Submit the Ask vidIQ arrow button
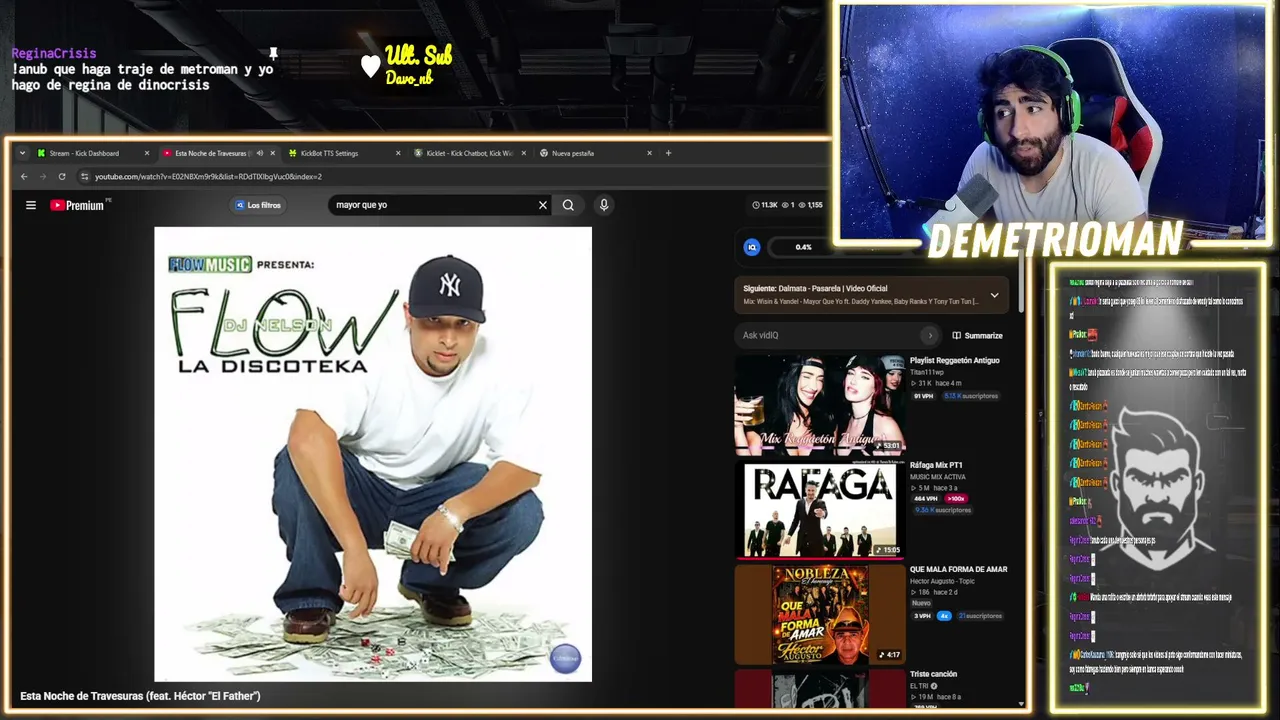Image resolution: width=1280 pixels, height=720 pixels. 930,336
